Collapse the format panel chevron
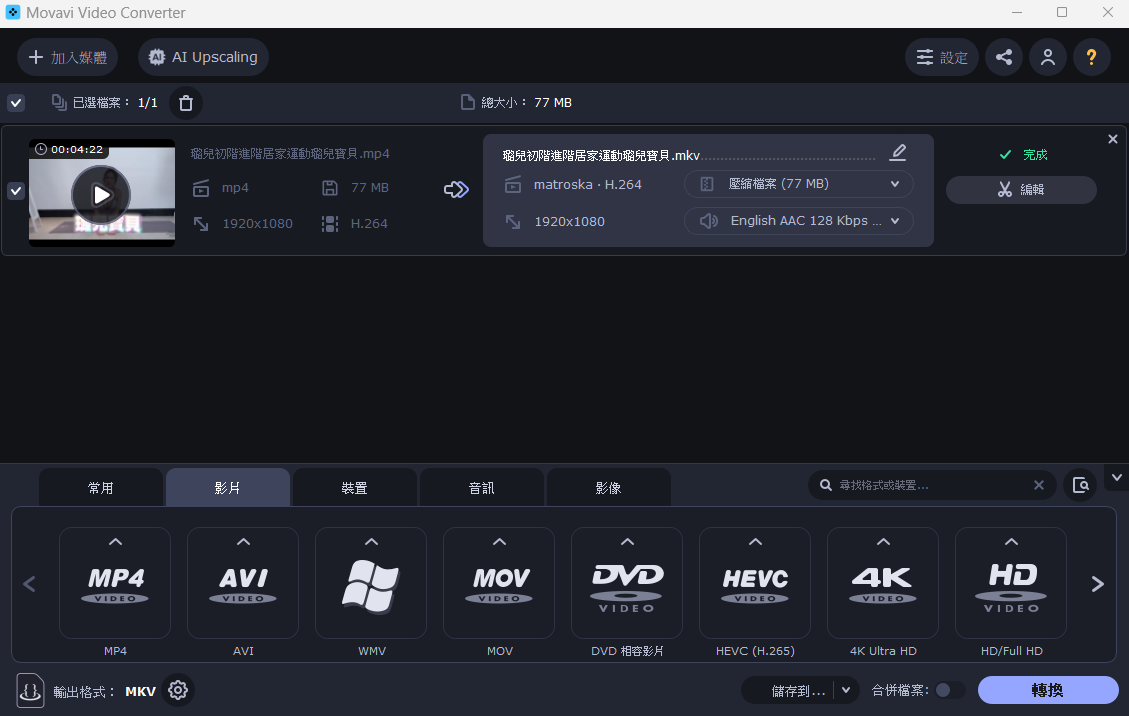The width and height of the screenshot is (1129, 716). [1117, 478]
